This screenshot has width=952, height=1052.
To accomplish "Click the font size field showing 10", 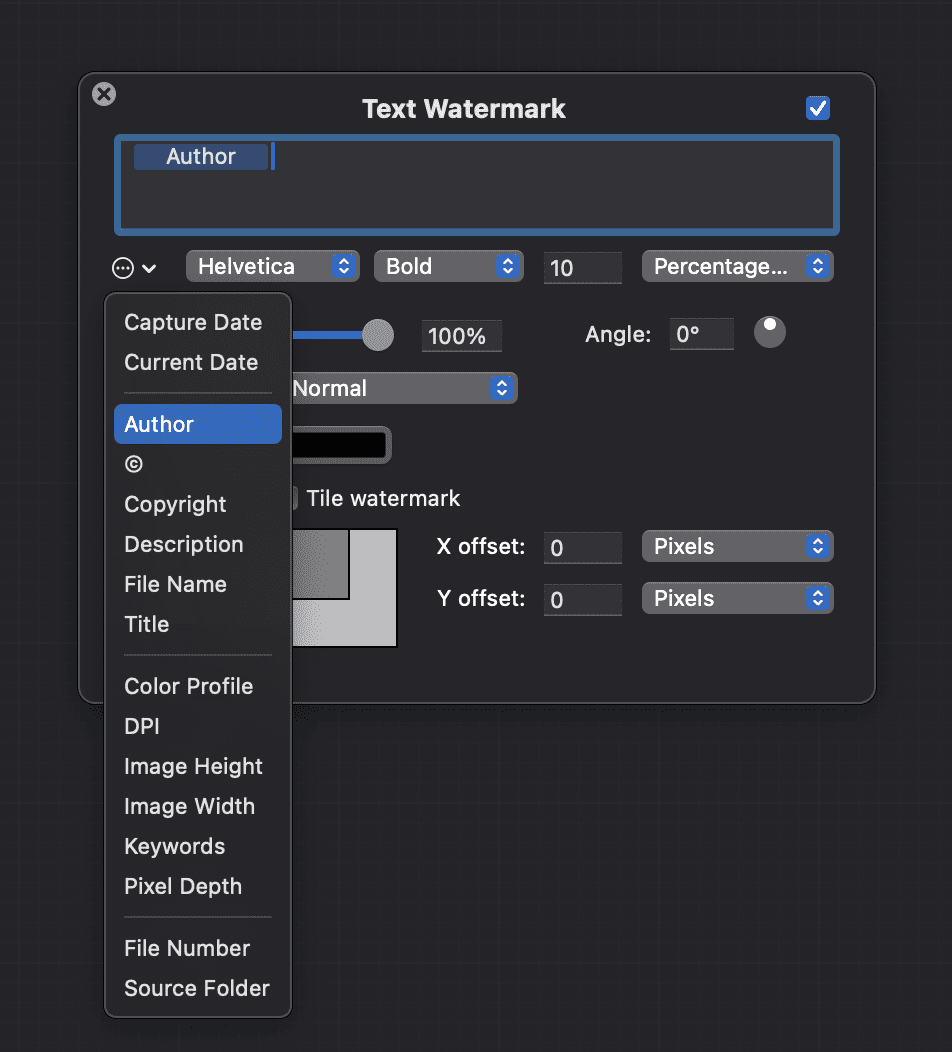I will [582, 268].
